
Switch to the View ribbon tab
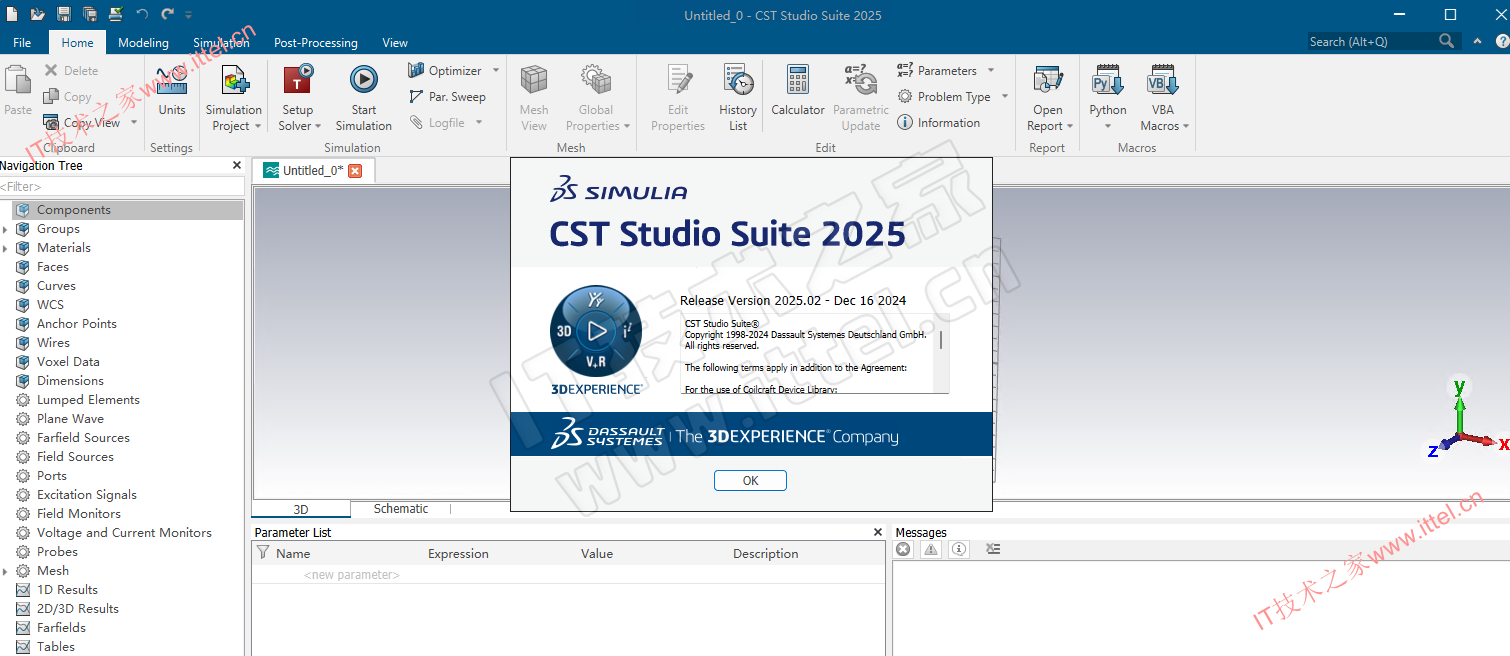[x=395, y=43]
